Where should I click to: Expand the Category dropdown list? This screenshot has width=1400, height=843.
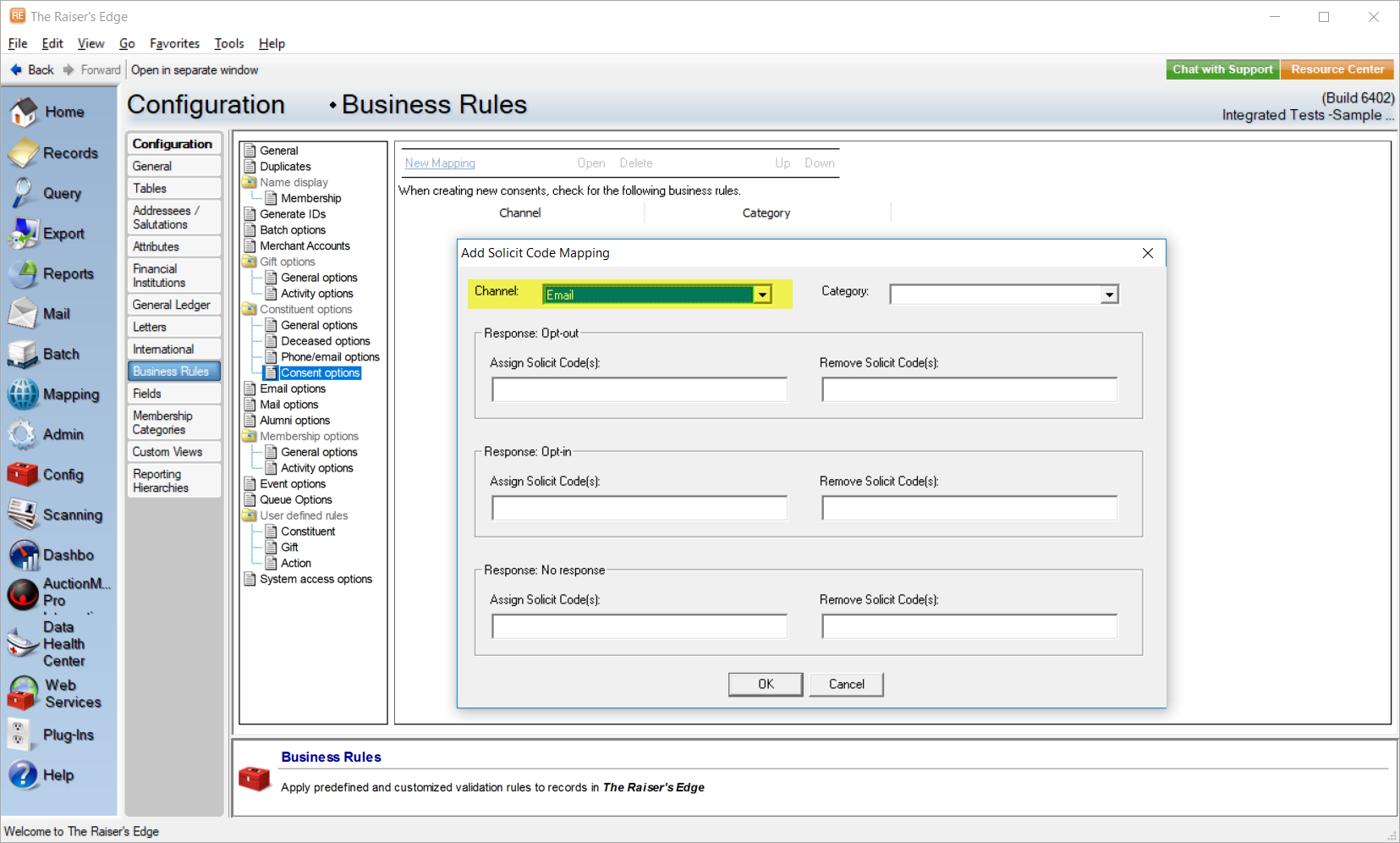click(1109, 295)
